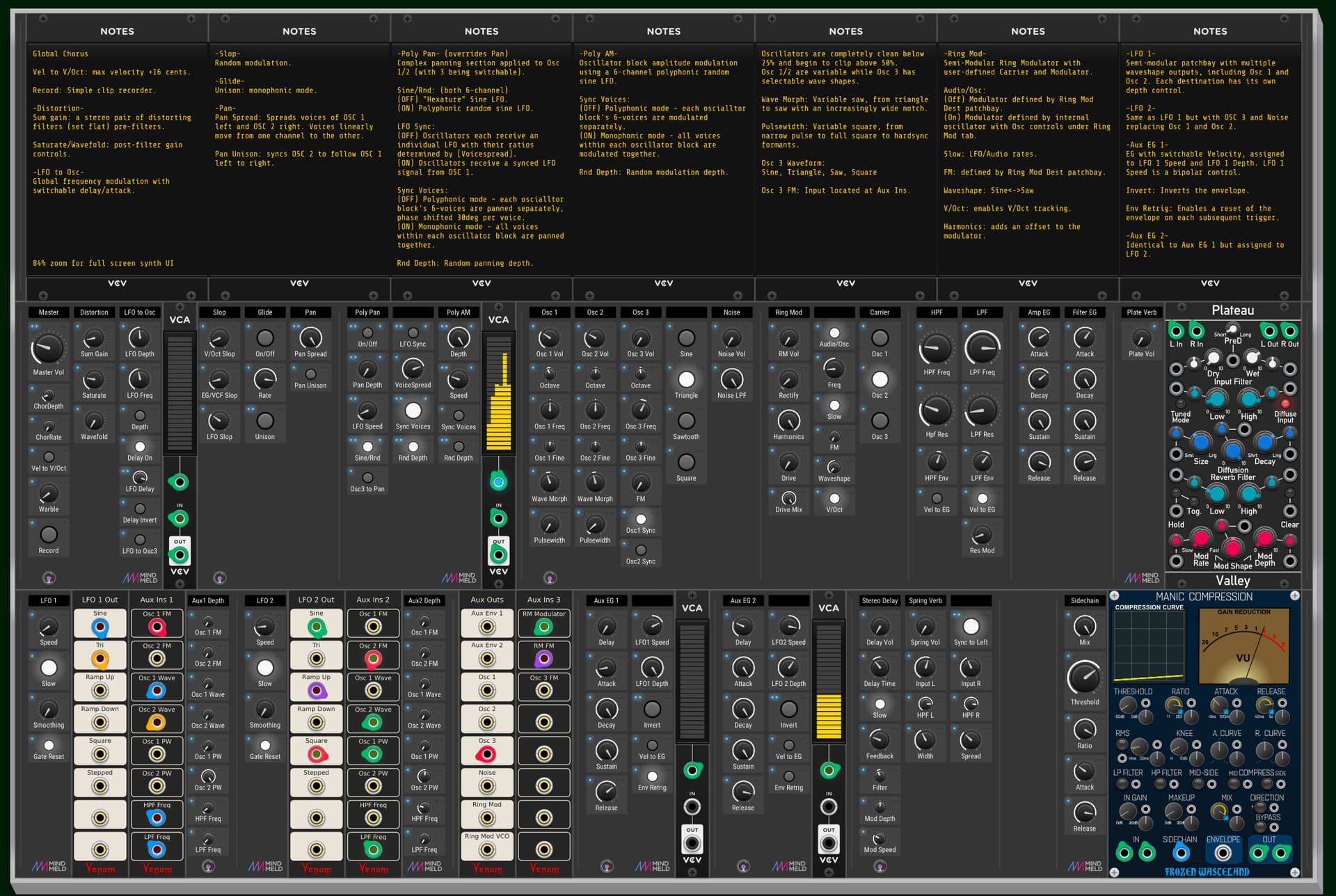
Task: Click the LPF Freq knob
Action: point(982,348)
